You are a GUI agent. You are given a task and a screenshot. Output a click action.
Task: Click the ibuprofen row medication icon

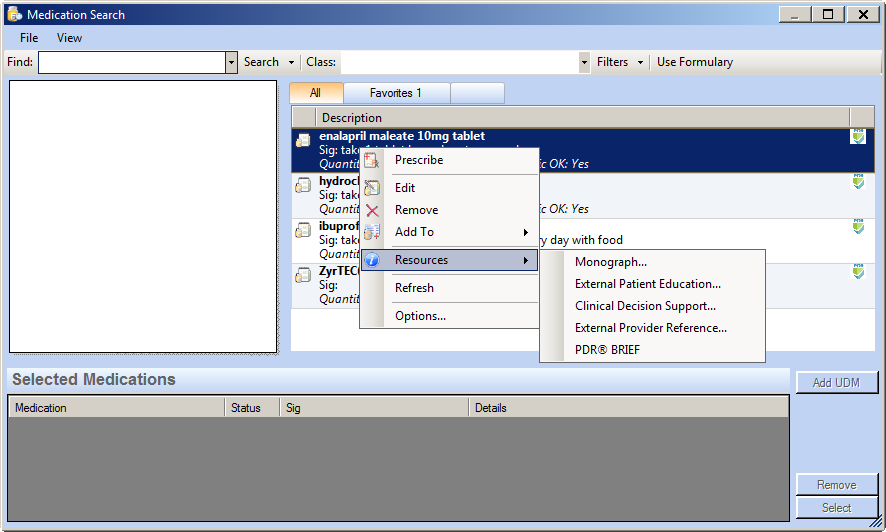pos(303,230)
